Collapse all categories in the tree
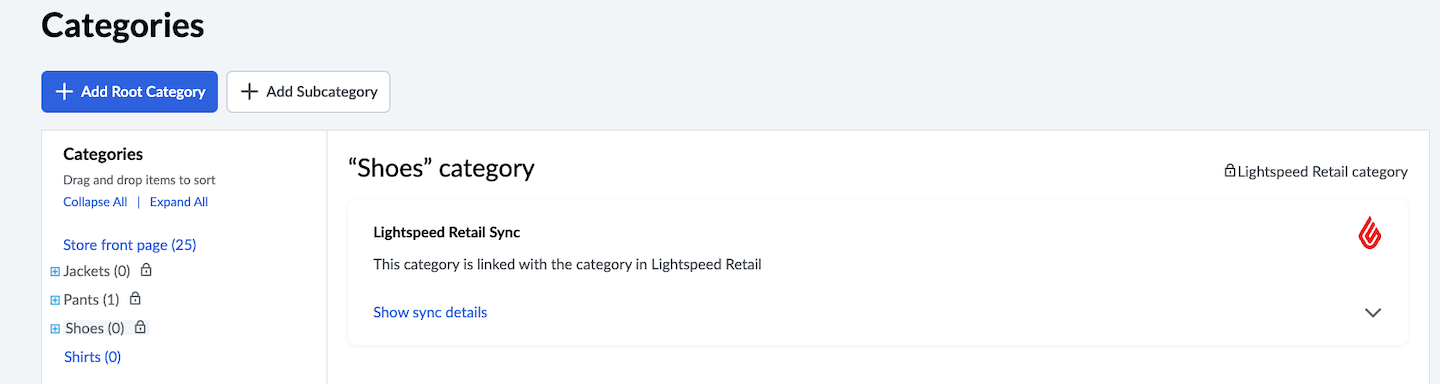Image resolution: width=1440 pixels, height=384 pixels. tap(95, 201)
